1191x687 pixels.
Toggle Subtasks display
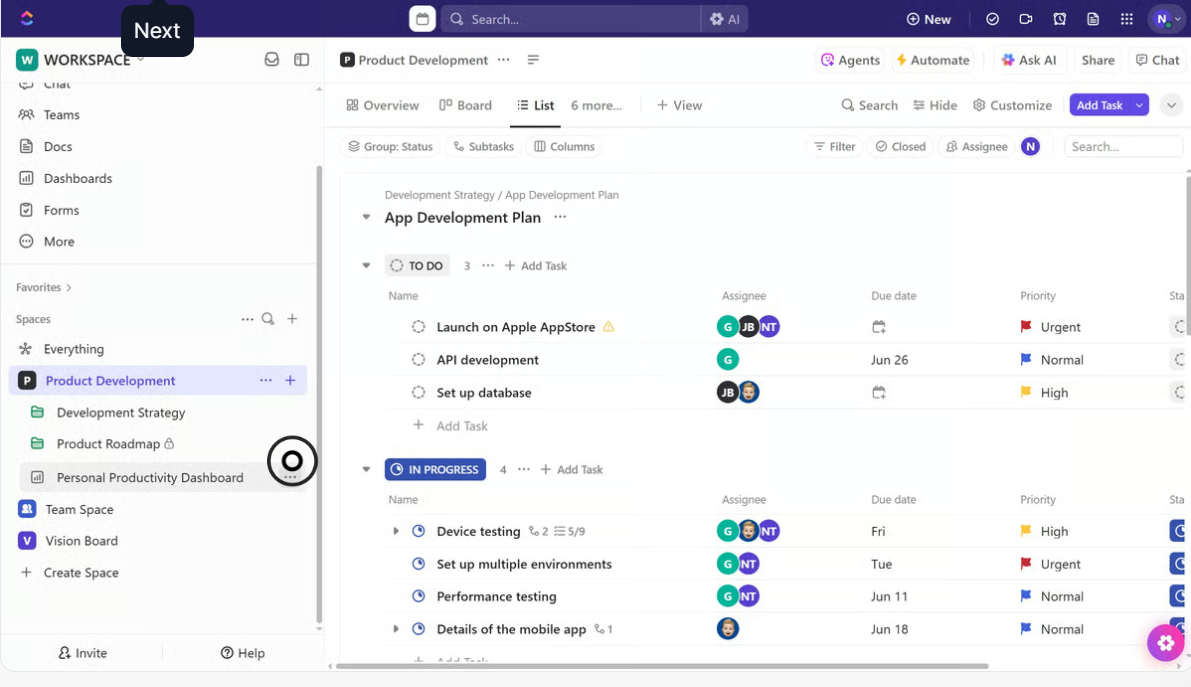[484, 147]
